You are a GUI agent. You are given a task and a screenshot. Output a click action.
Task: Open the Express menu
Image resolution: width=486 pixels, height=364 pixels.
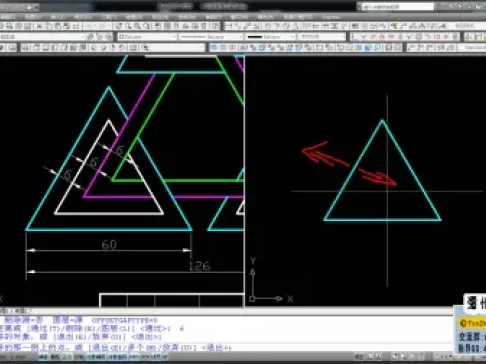(x=331, y=17)
